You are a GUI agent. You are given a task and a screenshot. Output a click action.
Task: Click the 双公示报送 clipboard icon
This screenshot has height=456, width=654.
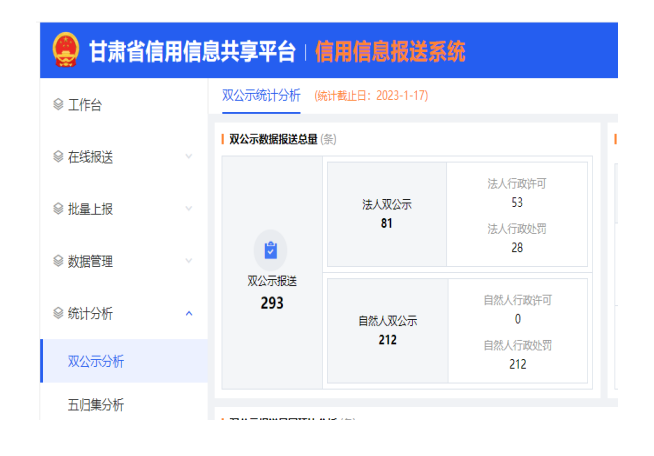coord(271,250)
